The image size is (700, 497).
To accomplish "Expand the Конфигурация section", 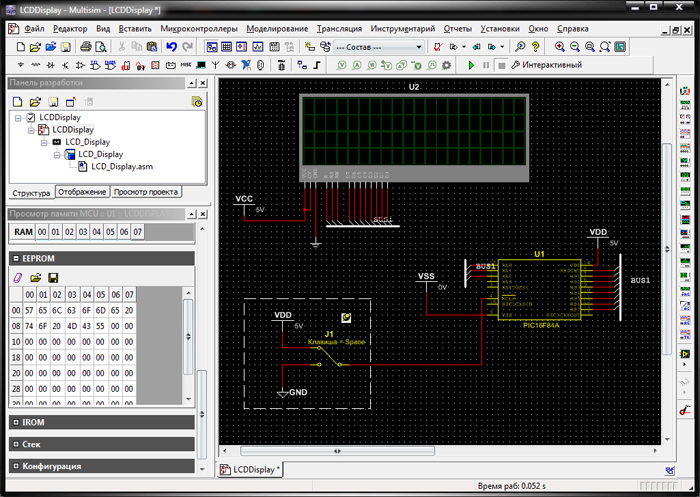I will click(16, 466).
